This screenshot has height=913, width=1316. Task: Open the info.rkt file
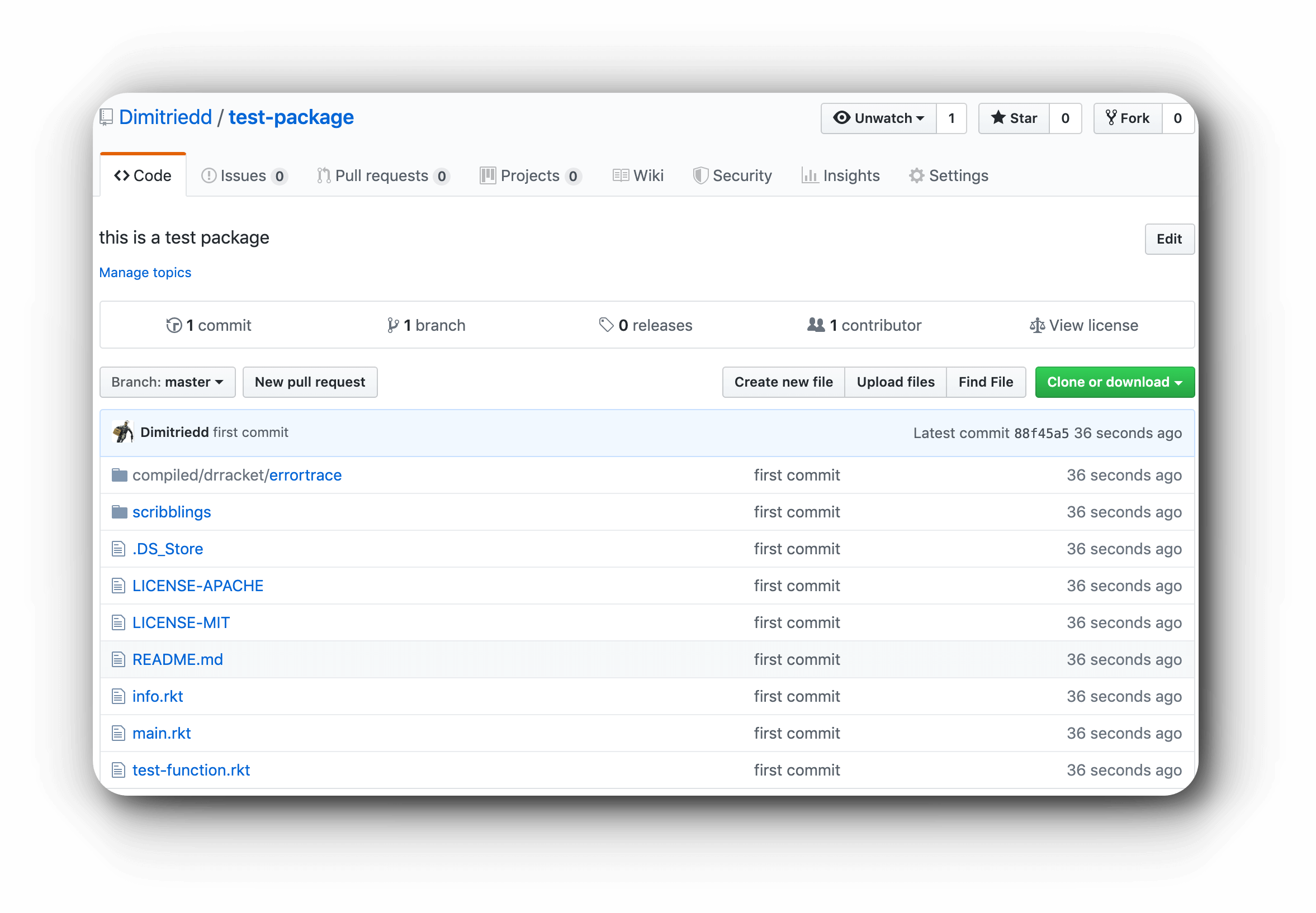click(158, 696)
